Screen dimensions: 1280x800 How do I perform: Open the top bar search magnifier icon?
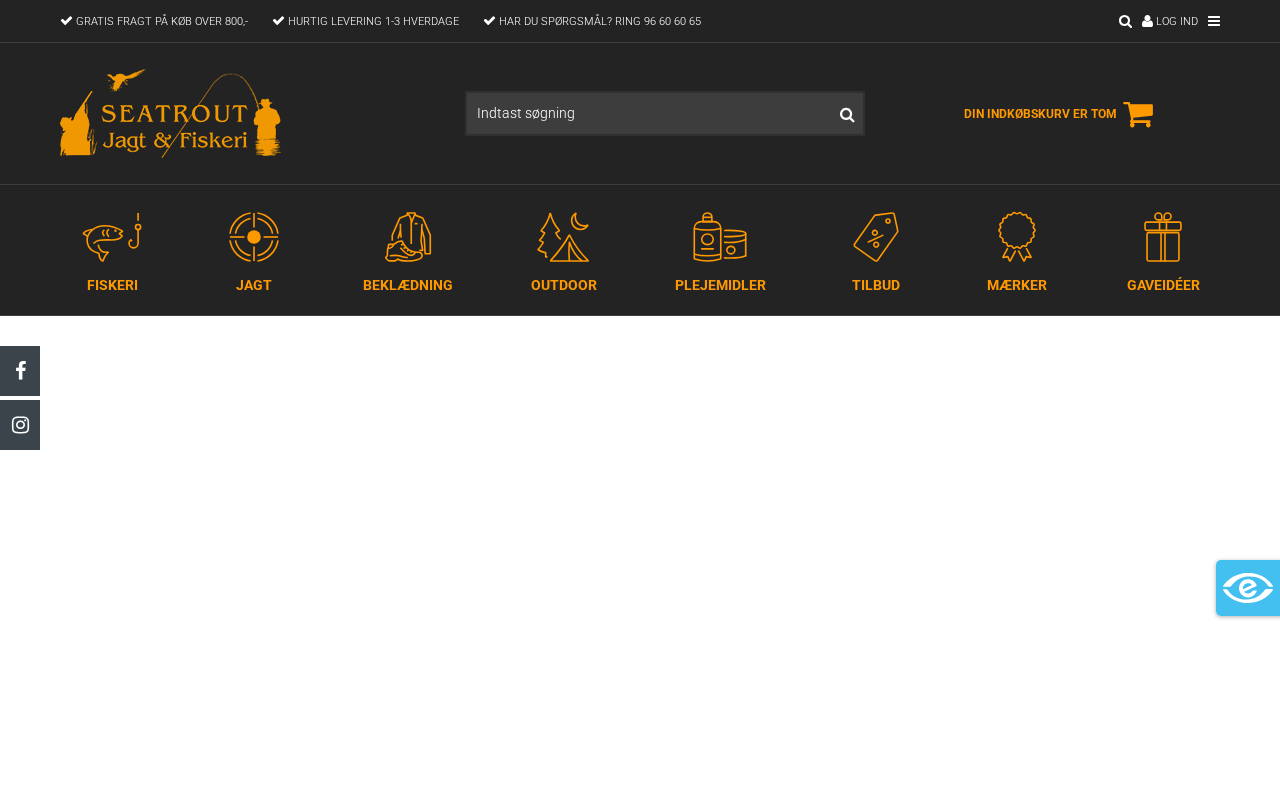tap(1125, 21)
